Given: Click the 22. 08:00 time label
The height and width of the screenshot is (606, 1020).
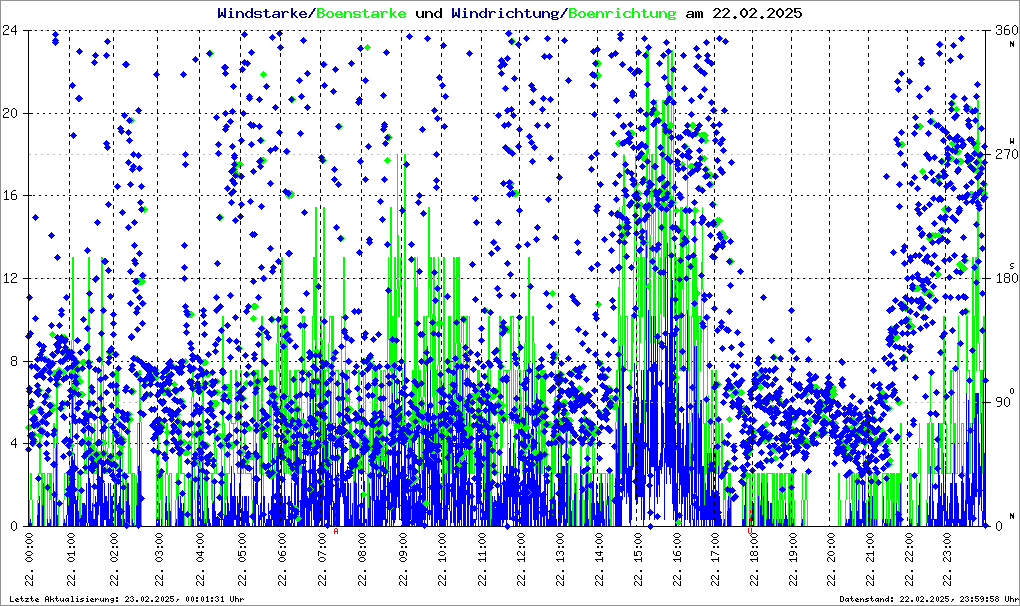Looking at the screenshot, I should click(x=362, y=559).
